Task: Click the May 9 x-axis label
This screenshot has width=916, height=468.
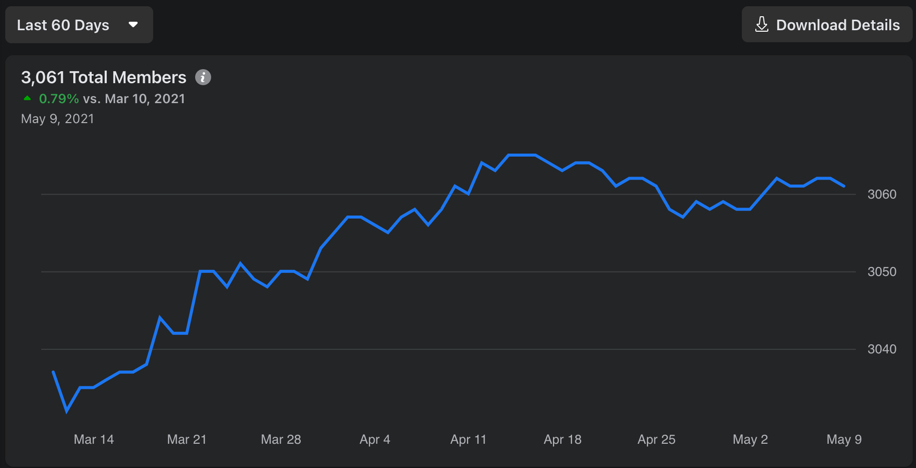Action: (x=844, y=440)
